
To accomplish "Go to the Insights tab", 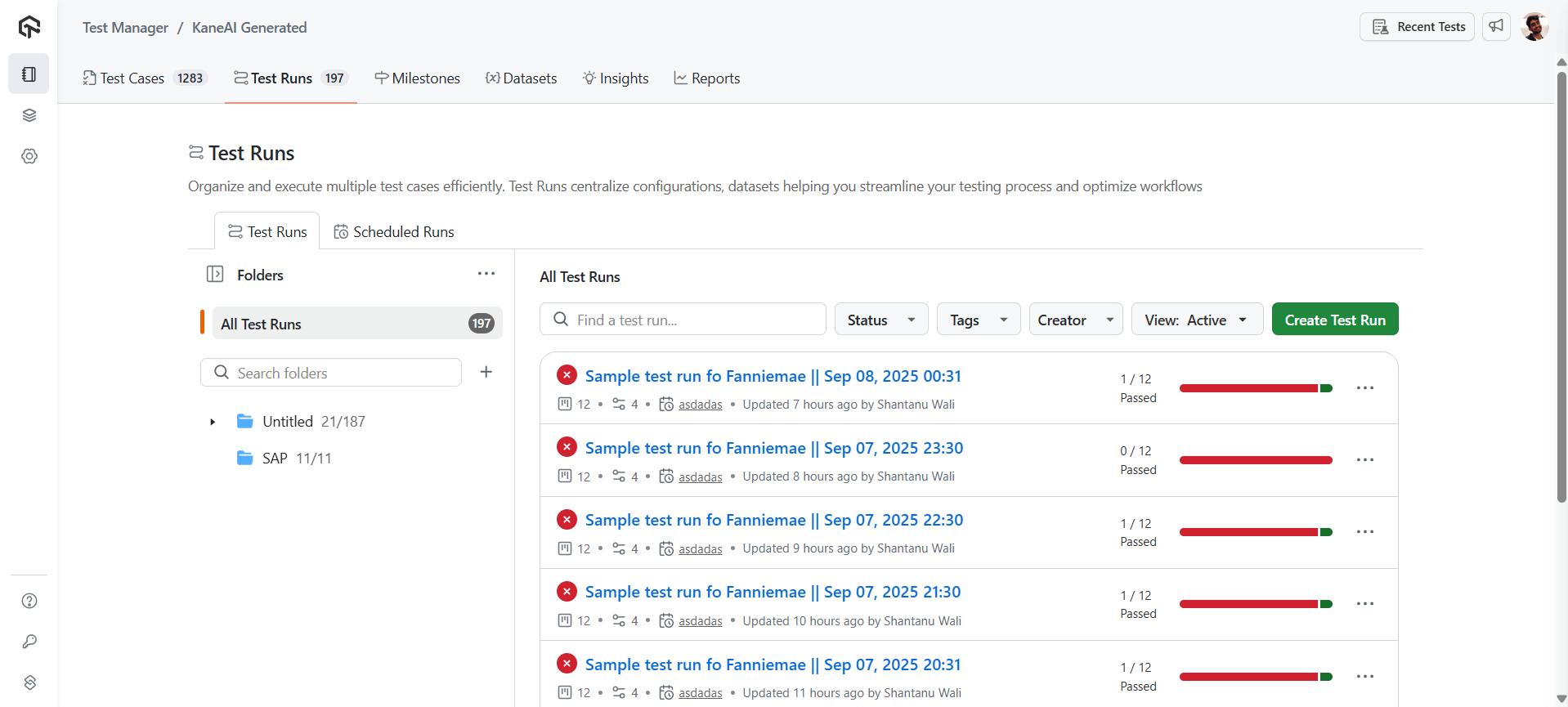I will (x=616, y=78).
